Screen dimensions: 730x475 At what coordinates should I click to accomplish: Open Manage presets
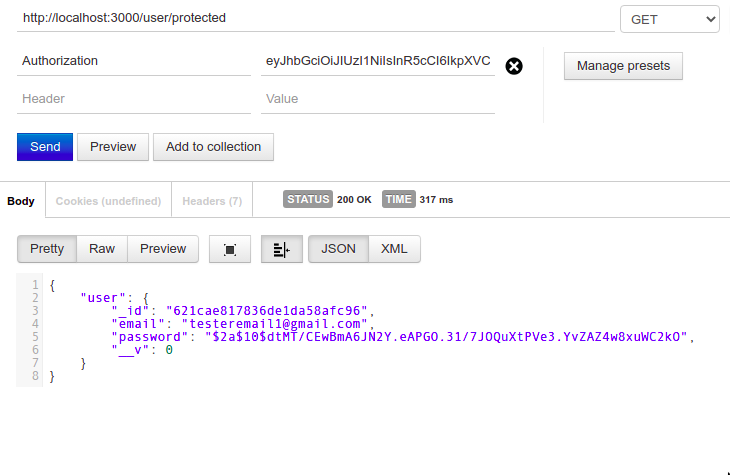[623, 67]
